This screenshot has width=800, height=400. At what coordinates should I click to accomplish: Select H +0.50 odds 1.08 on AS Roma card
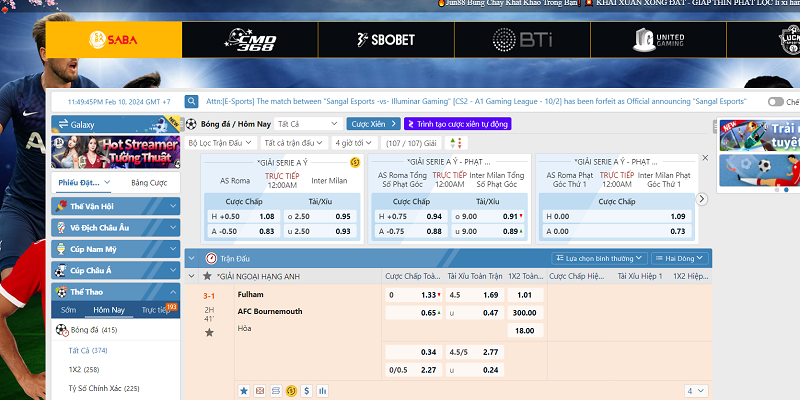click(243, 216)
